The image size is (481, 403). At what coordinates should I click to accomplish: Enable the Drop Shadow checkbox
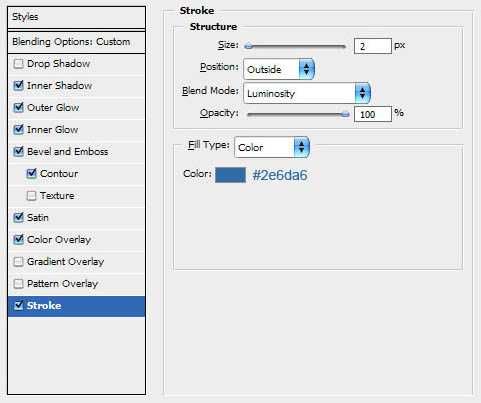point(18,64)
